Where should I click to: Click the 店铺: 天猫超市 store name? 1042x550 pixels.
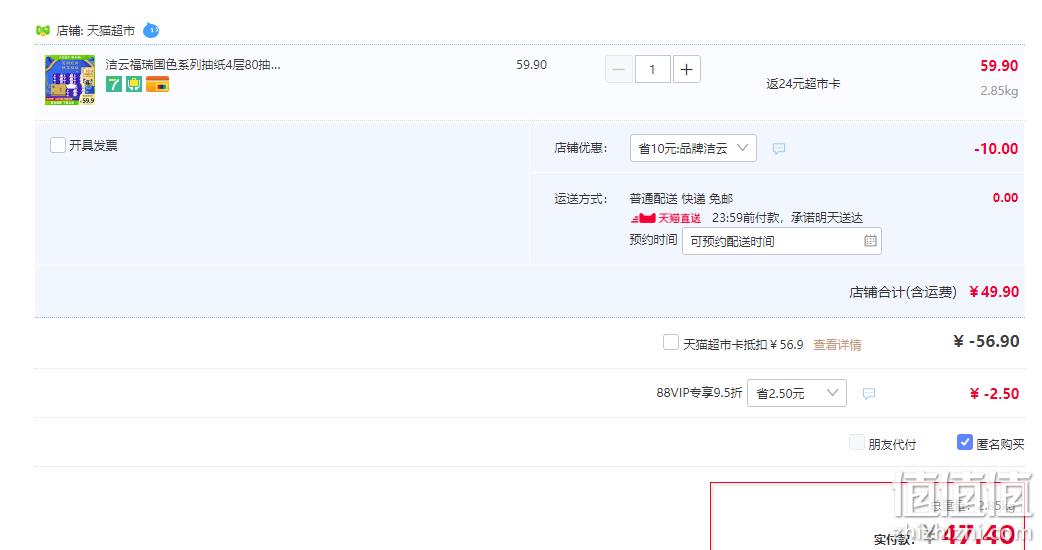[x=96, y=31]
